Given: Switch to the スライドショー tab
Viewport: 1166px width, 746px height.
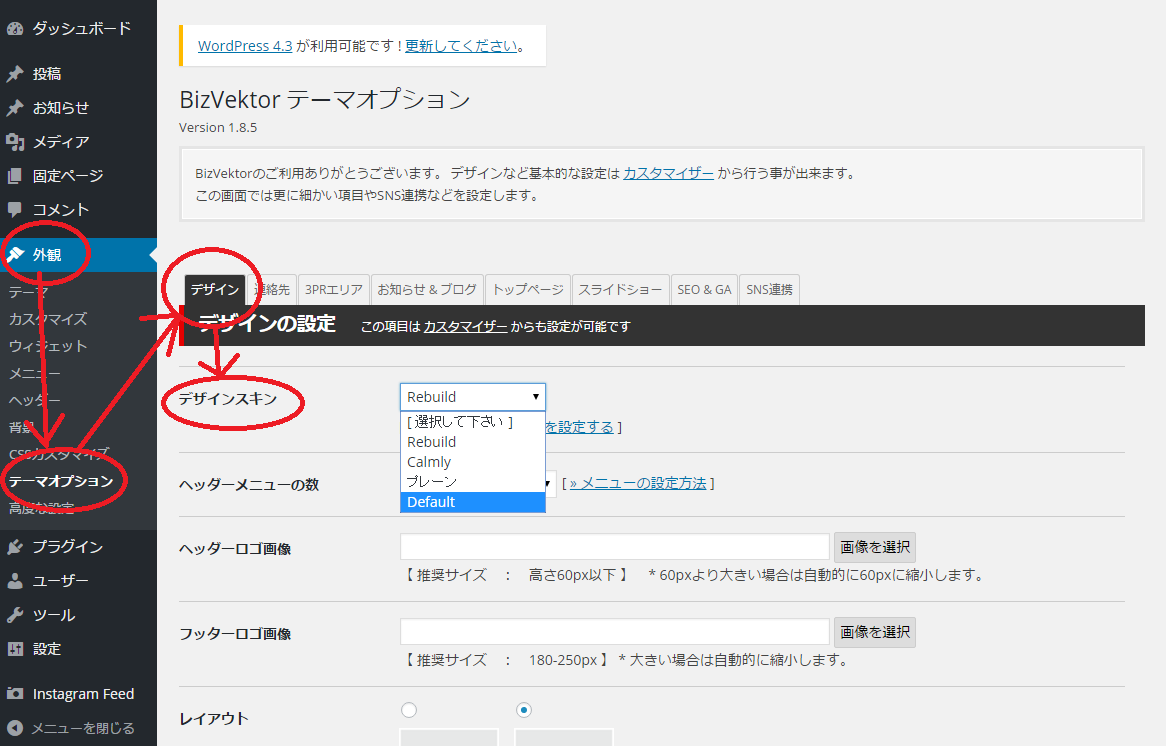Looking at the screenshot, I should (620, 289).
